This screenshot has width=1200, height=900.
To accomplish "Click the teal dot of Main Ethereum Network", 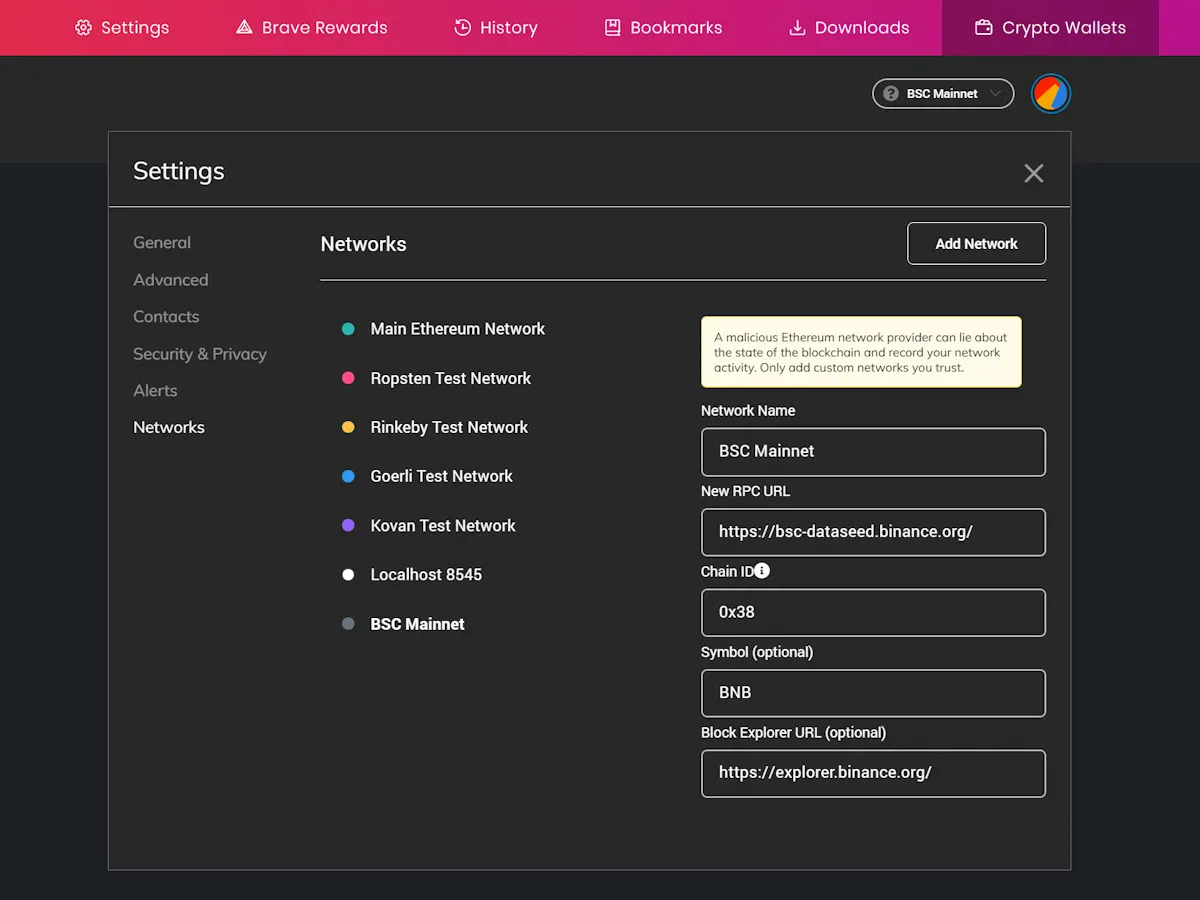I will coord(348,329).
